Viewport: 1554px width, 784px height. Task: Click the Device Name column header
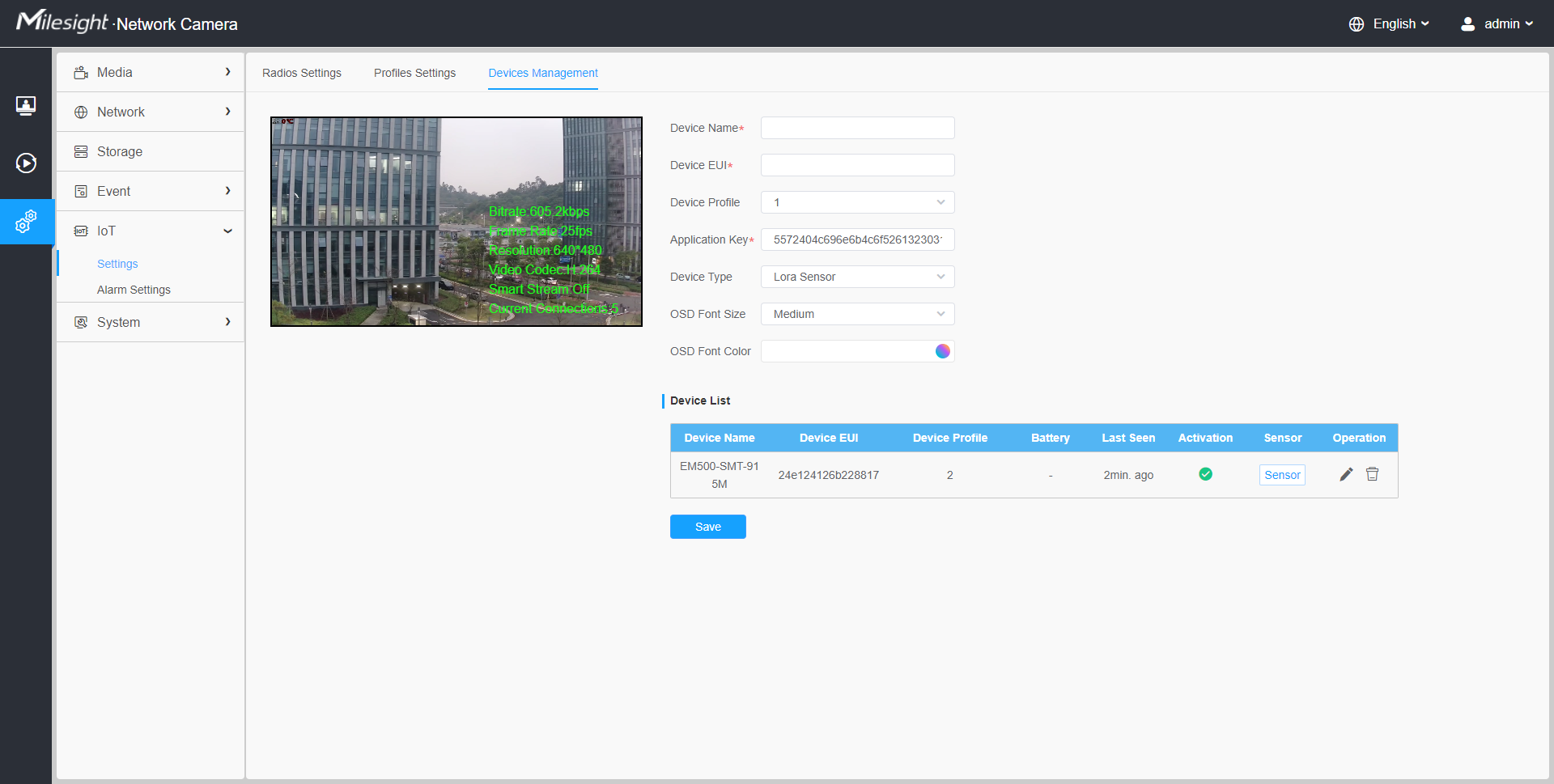[720, 438]
